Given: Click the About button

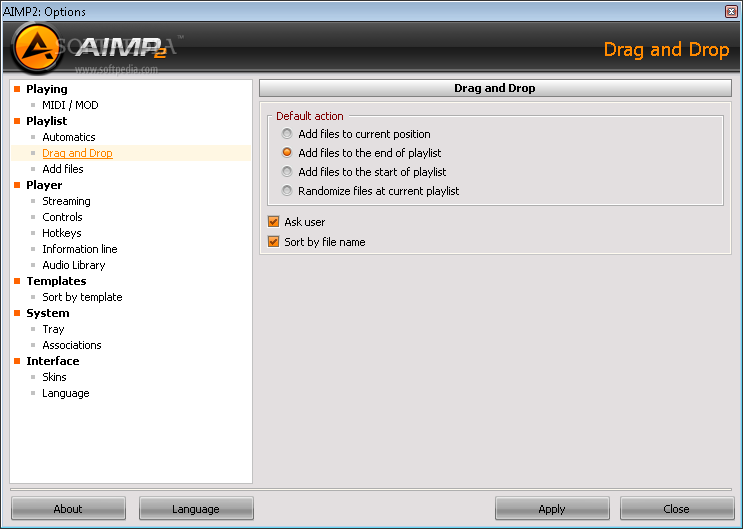Looking at the screenshot, I should [68, 509].
